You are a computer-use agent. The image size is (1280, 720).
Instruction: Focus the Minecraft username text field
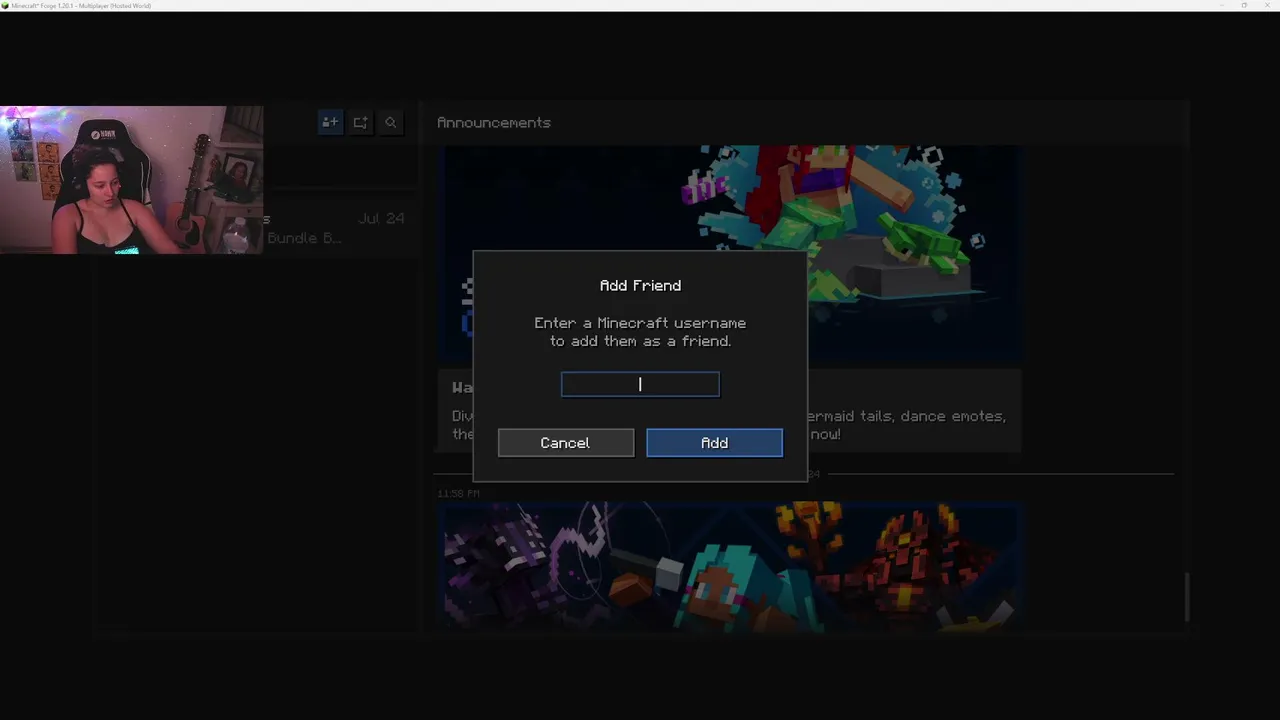click(x=640, y=384)
